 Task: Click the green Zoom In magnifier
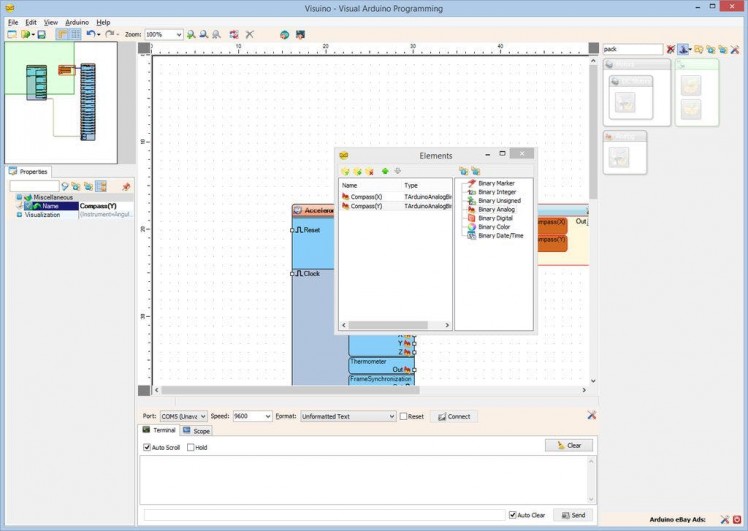click(x=191, y=34)
